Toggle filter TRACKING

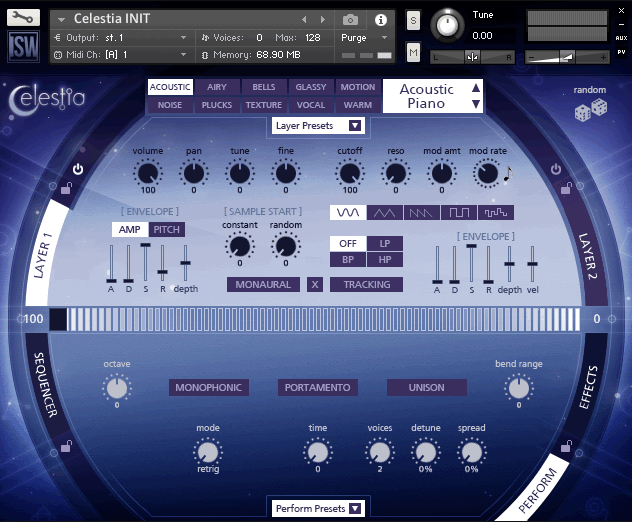(366, 285)
